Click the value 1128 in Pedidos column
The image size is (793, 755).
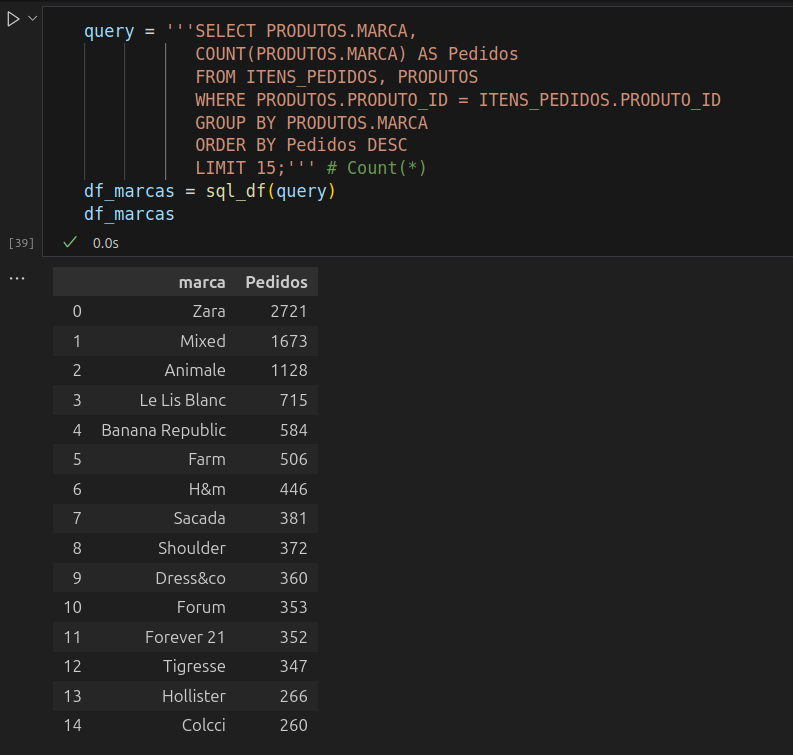click(289, 371)
